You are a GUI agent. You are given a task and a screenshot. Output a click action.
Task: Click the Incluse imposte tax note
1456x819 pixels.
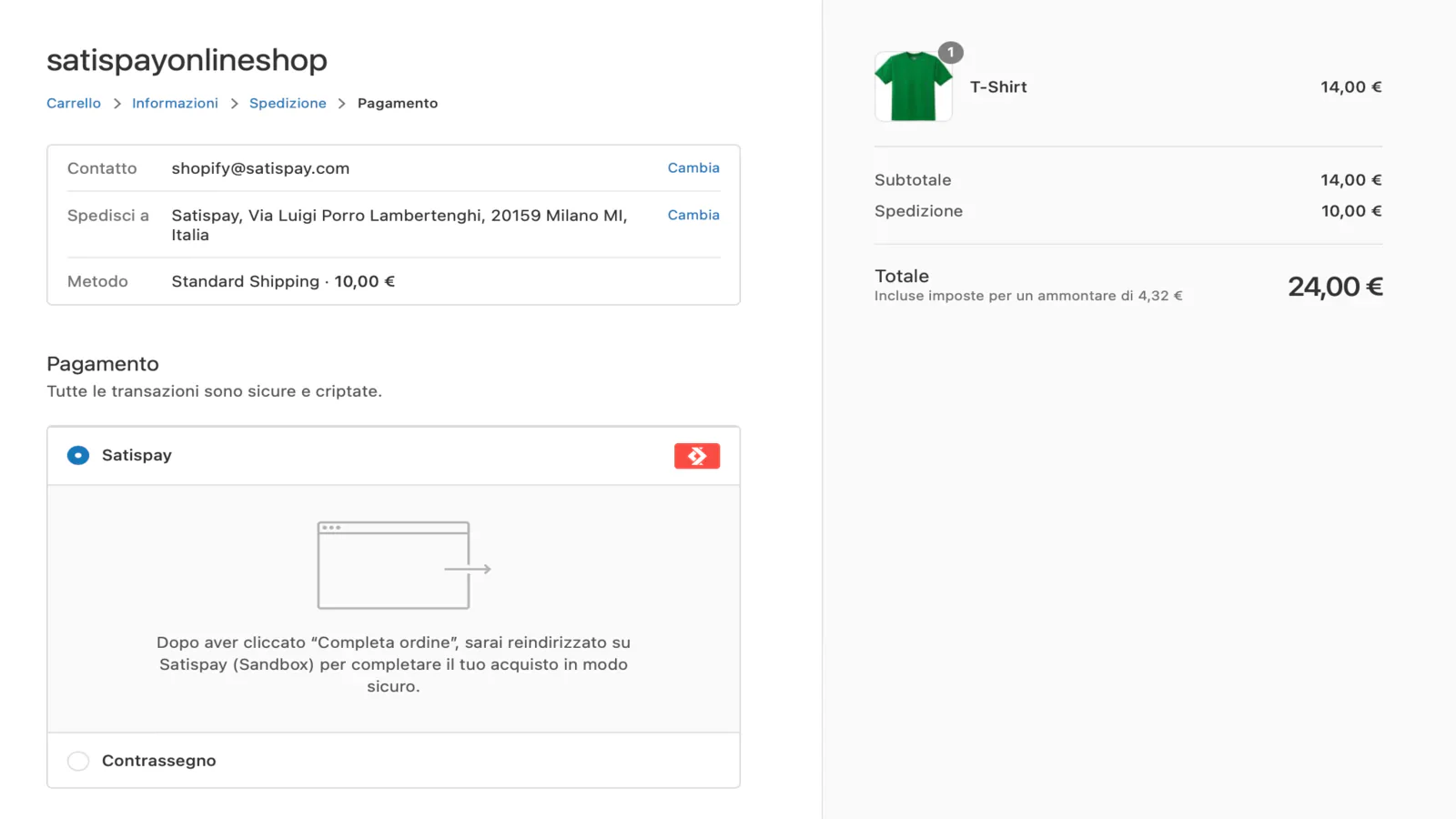click(1028, 296)
